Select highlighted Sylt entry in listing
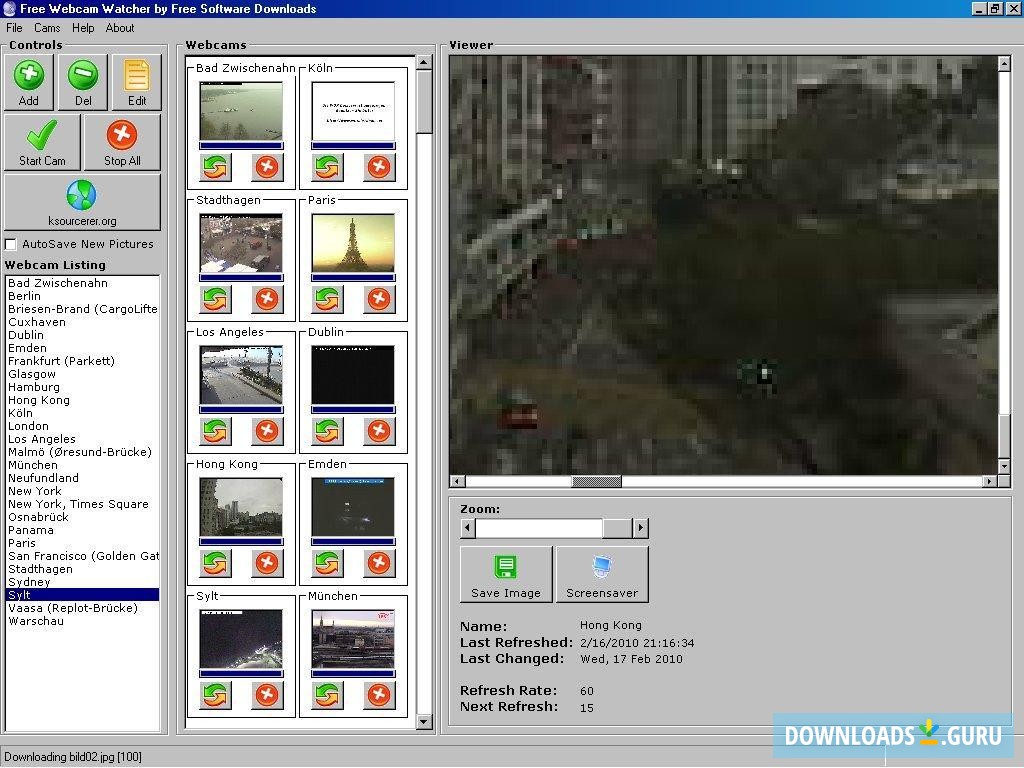The height and width of the screenshot is (768, 1024). (82, 595)
